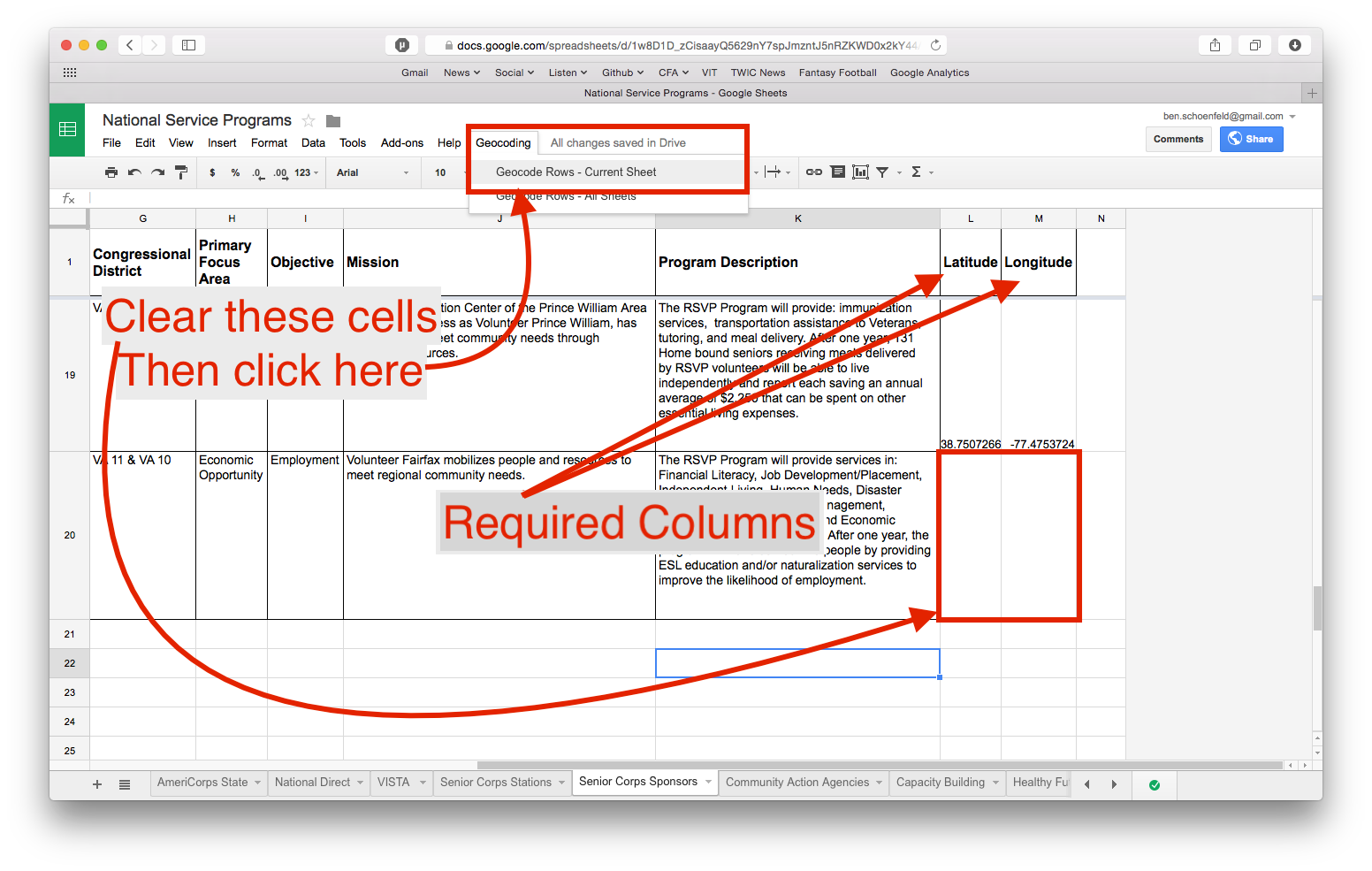Open TWIC News bookmark
1372x871 pixels.
pyautogui.click(x=758, y=73)
